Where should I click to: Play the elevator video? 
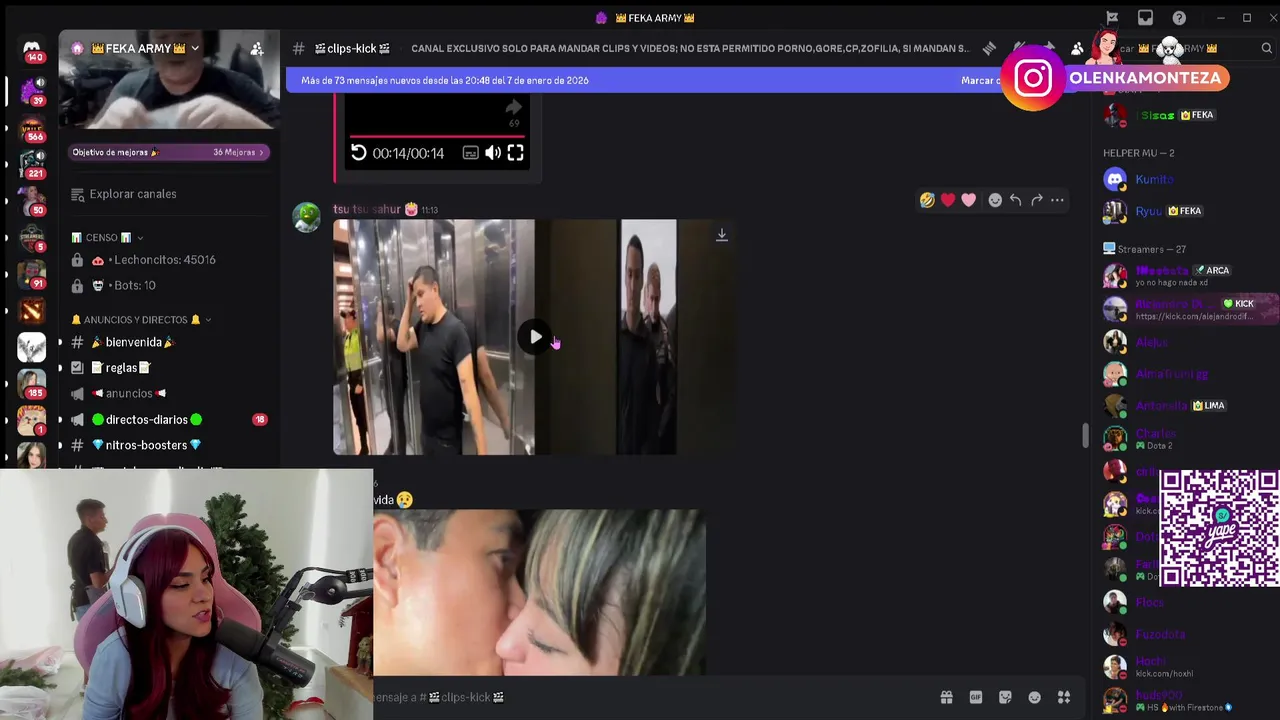point(536,337)
